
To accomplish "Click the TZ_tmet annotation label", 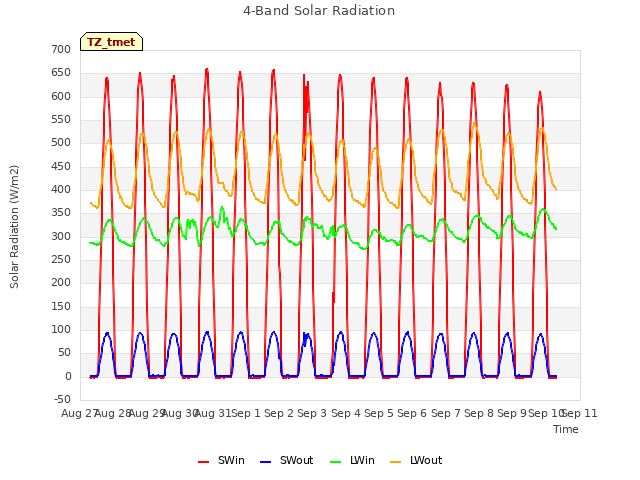I will point(111,42).
